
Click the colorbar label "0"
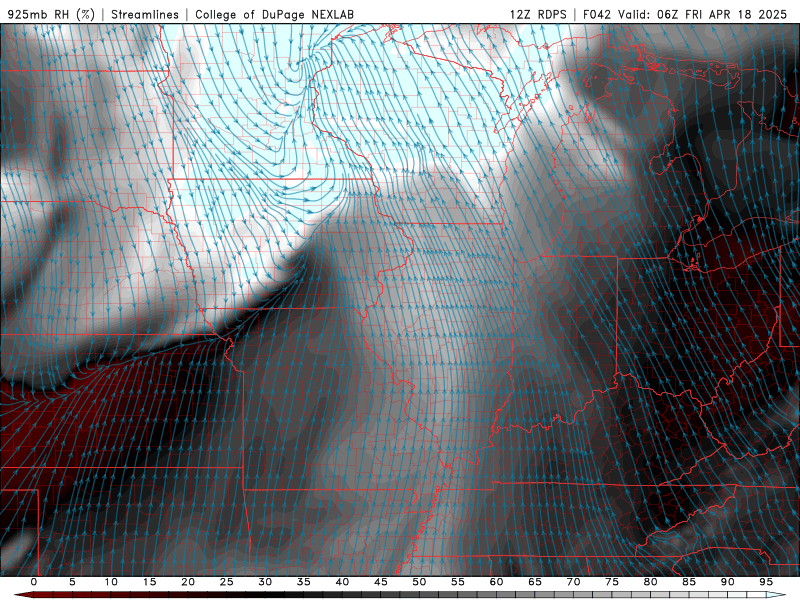point(34,582)
